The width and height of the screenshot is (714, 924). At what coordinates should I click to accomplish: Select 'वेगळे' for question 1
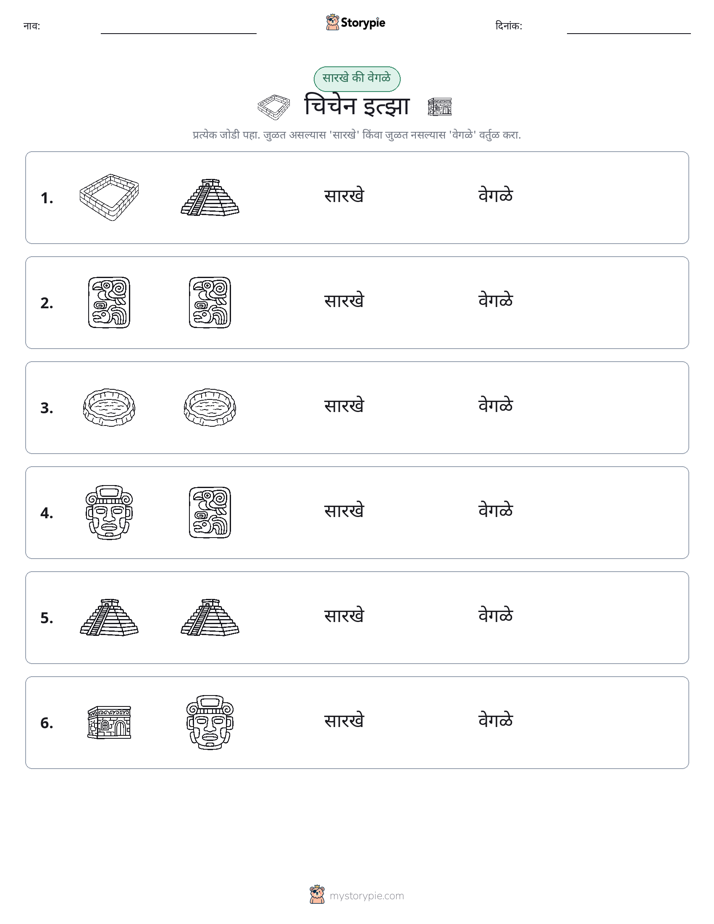coord(495,196)
